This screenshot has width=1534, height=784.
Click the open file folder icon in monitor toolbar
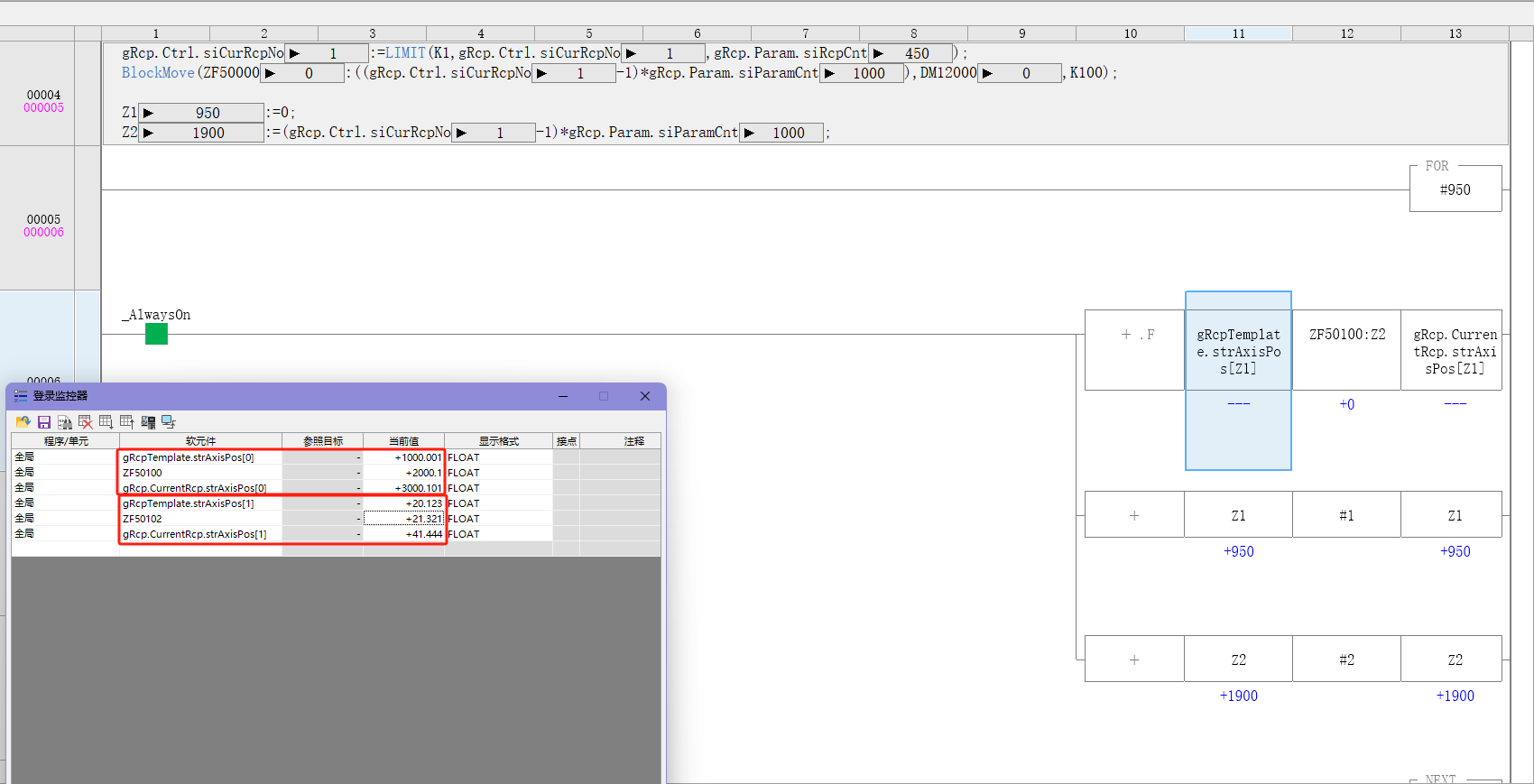(23, 422)
